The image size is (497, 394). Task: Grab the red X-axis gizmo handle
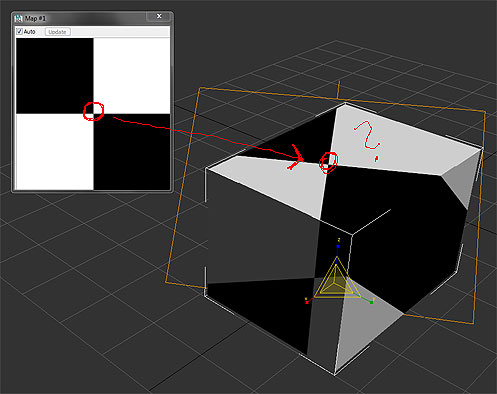(307, 302)
